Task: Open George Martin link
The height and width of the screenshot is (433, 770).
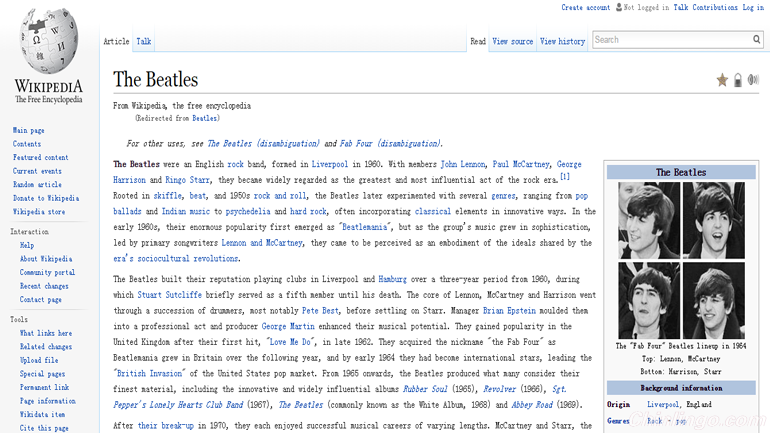Action: (288, 326)
